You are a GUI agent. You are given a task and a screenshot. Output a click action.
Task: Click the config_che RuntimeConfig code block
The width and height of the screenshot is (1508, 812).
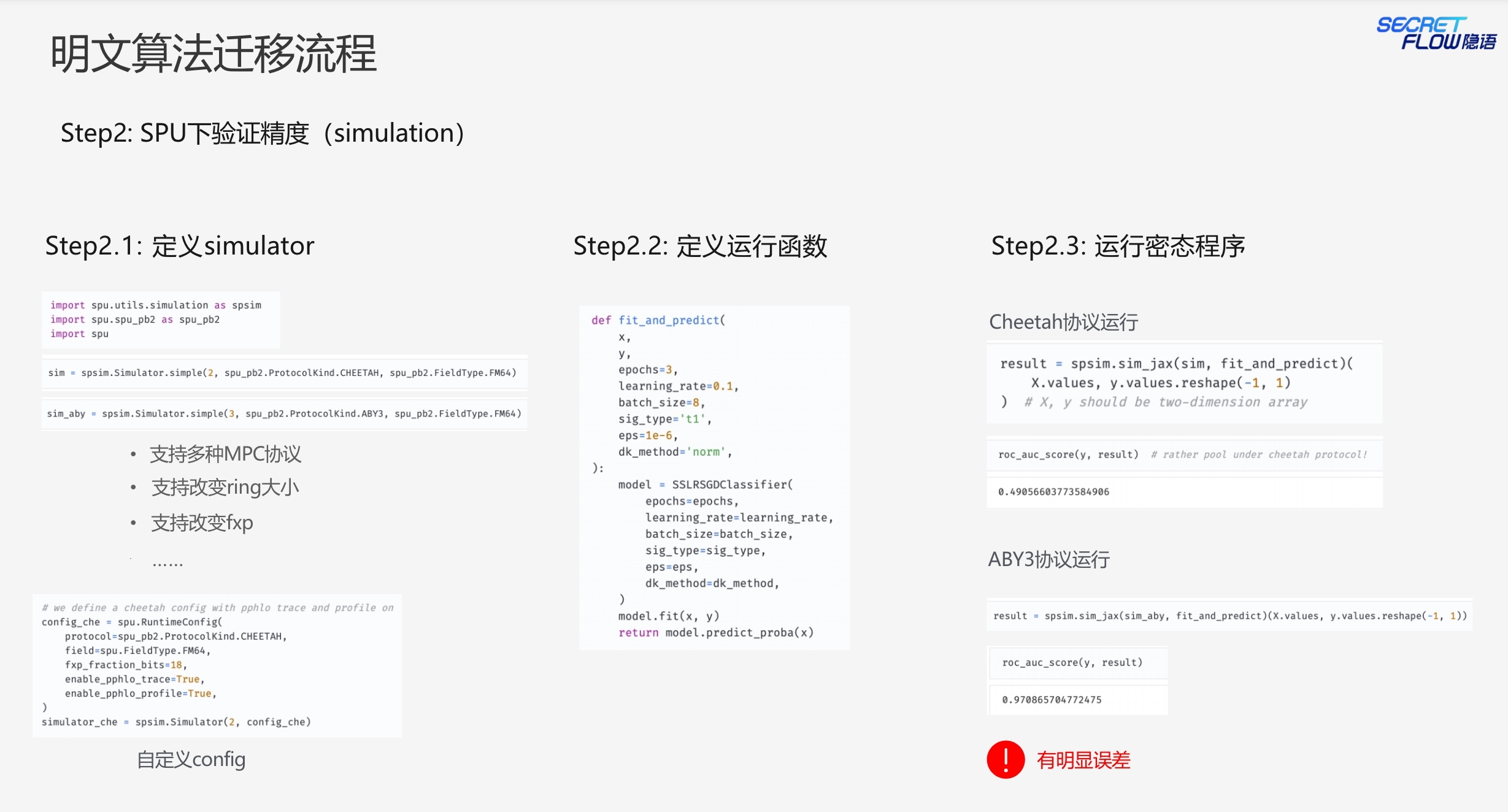click(217, 665)
